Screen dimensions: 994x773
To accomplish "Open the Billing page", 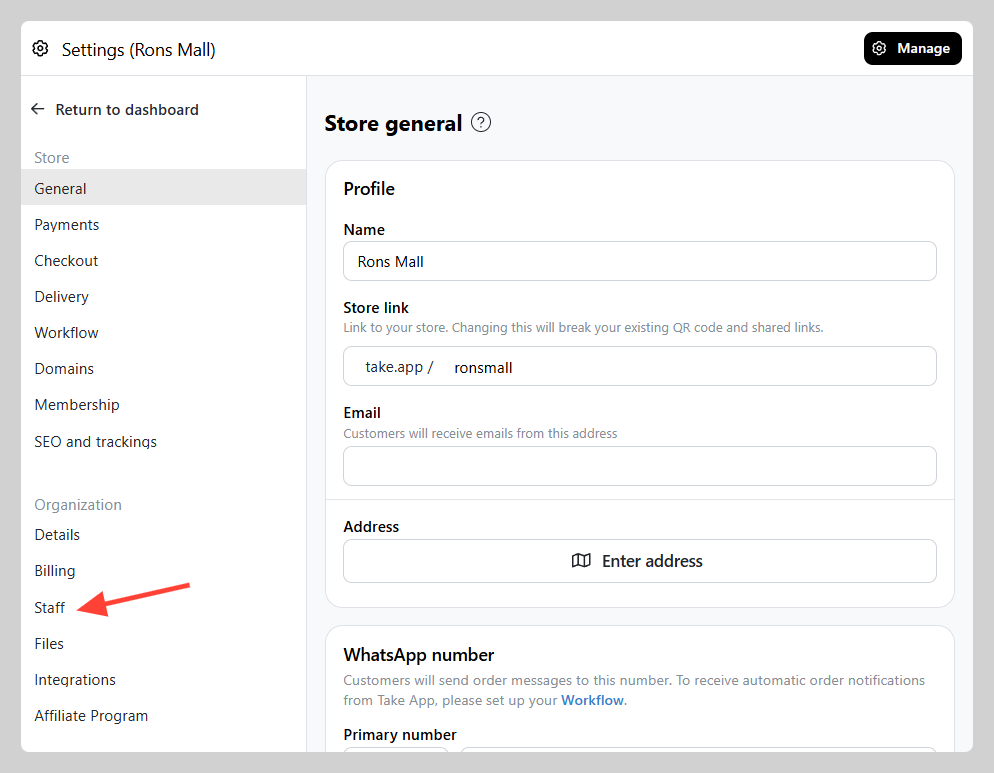I will pyautogui.click(x=55, y=571).
